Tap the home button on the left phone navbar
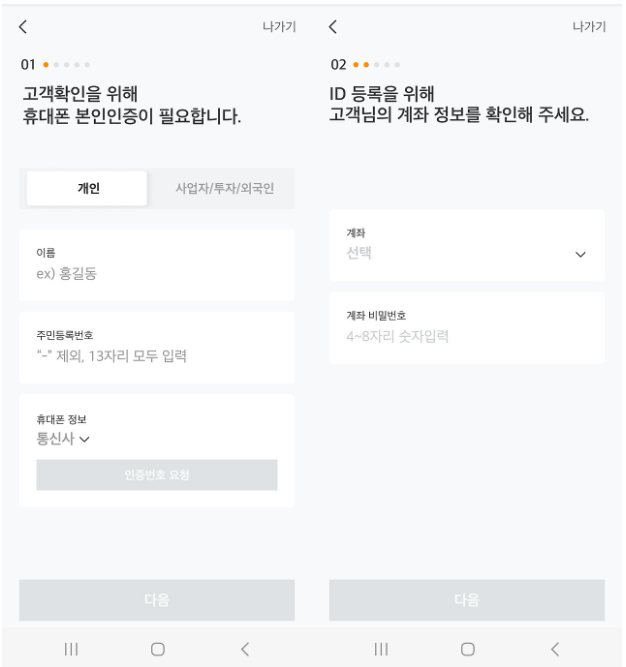This screenshot has height=667, width=626. point(158,649)
